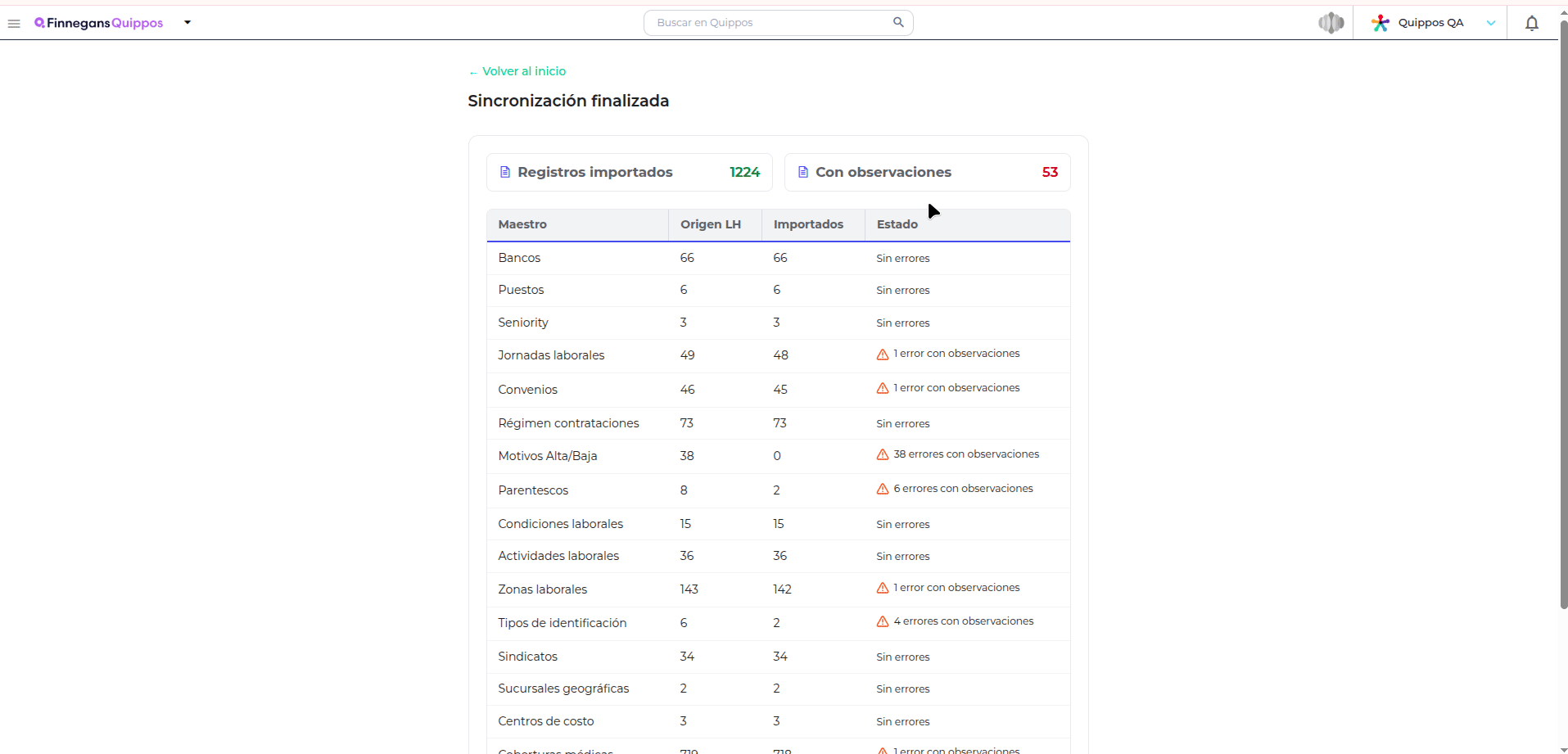Click the Régimen contrataciones row name
The height and width of the screenshot is (754, 1568).
point(568,423)
